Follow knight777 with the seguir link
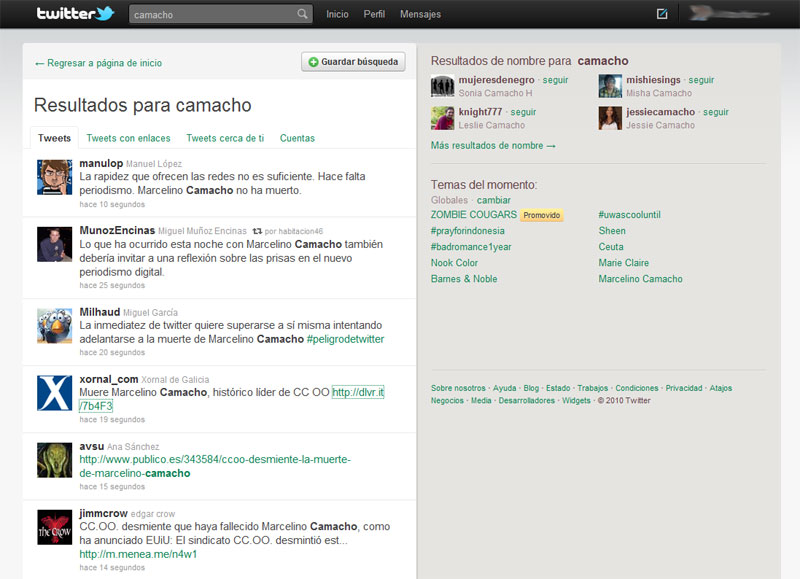The height and width of the screenshot is (579, 800). (523, 112)
